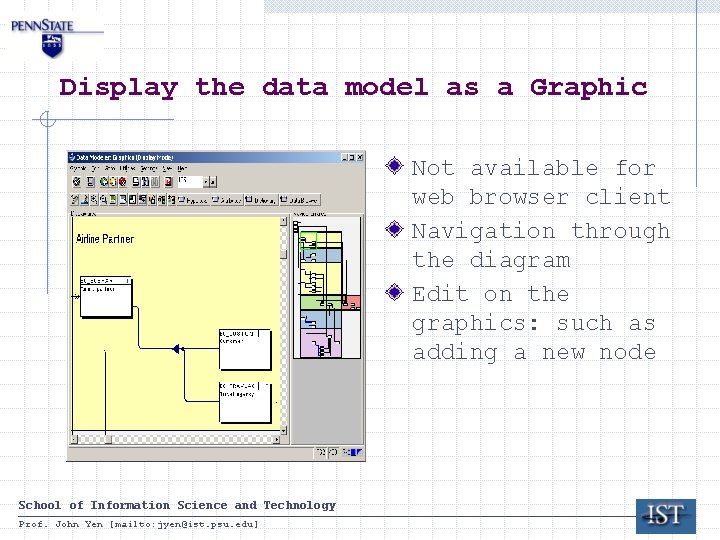Open the Edit menu
Viewport: 720px width, 540px height.
pos(96,169)
